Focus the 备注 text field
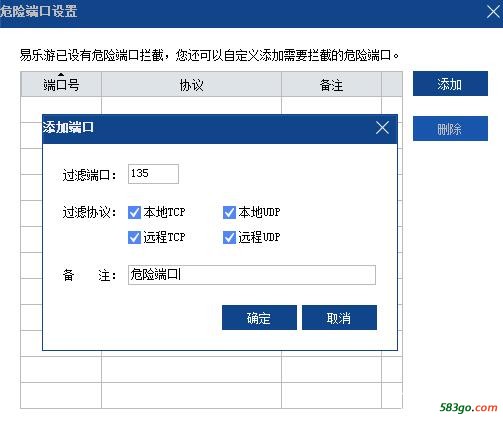Viewport: 503px width, 423px height. (x=252, y=275)
